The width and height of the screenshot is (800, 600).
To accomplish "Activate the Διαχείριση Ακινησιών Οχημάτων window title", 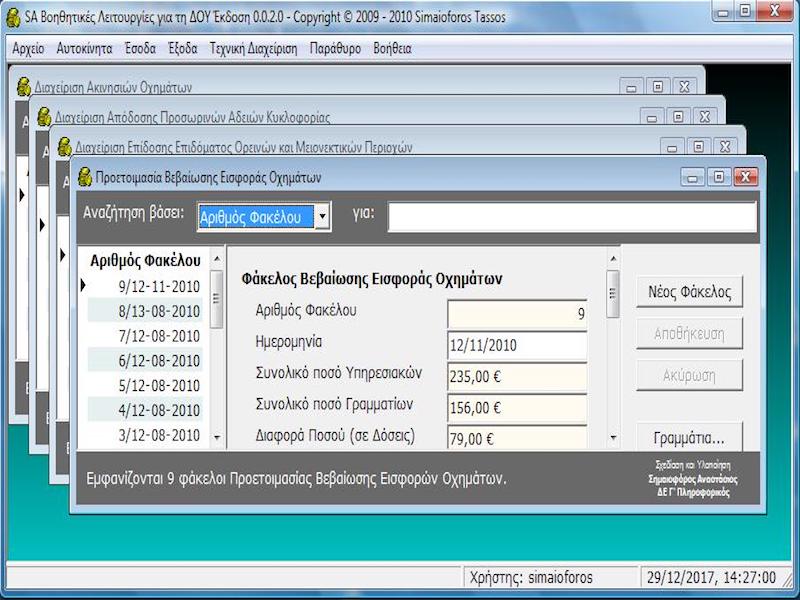I will point(113,87).
